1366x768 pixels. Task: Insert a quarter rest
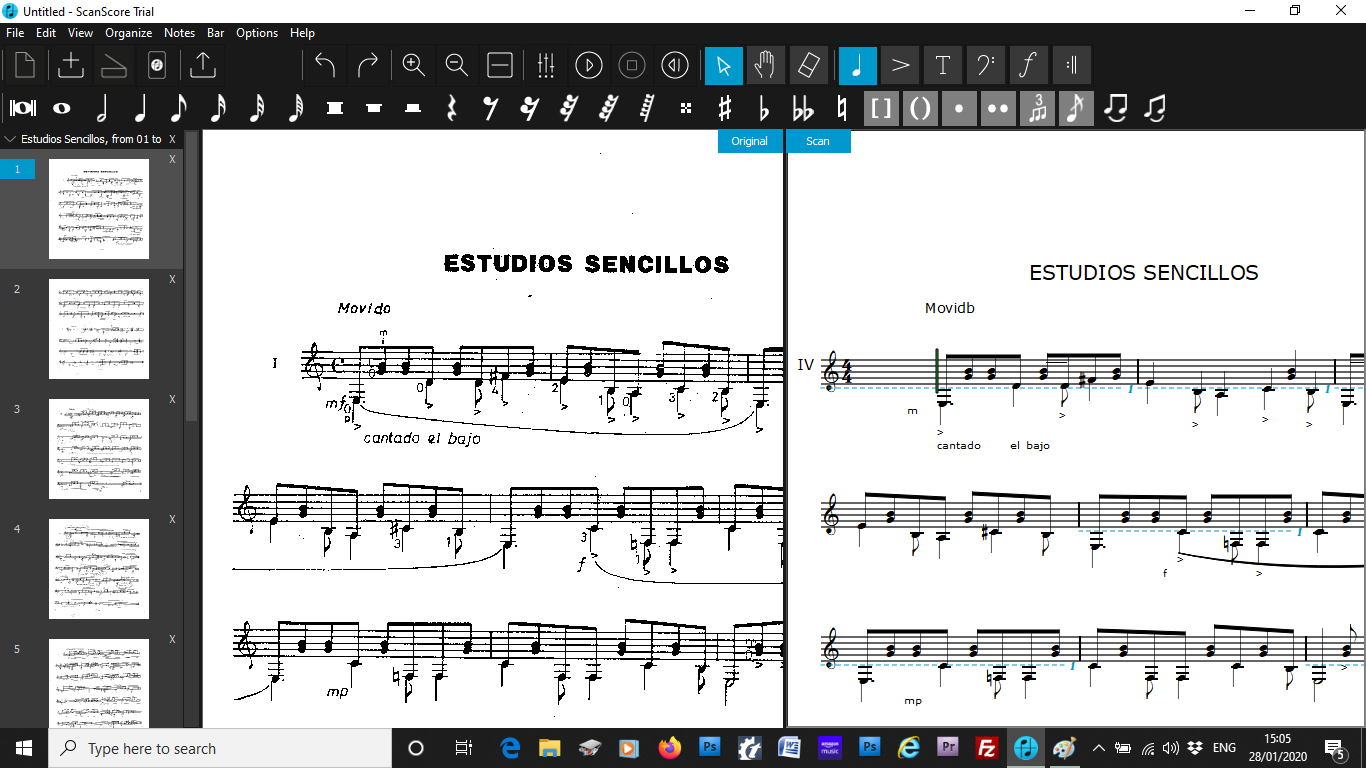(452, 108)
